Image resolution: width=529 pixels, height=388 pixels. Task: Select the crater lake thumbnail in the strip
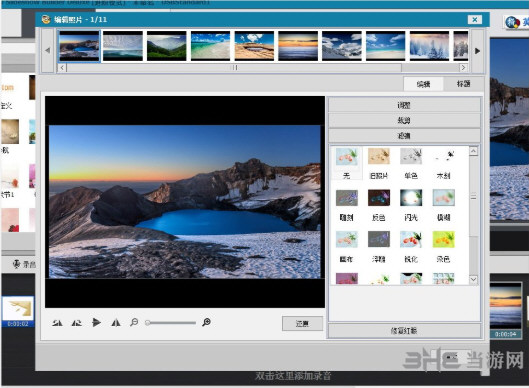click(79, 46)
